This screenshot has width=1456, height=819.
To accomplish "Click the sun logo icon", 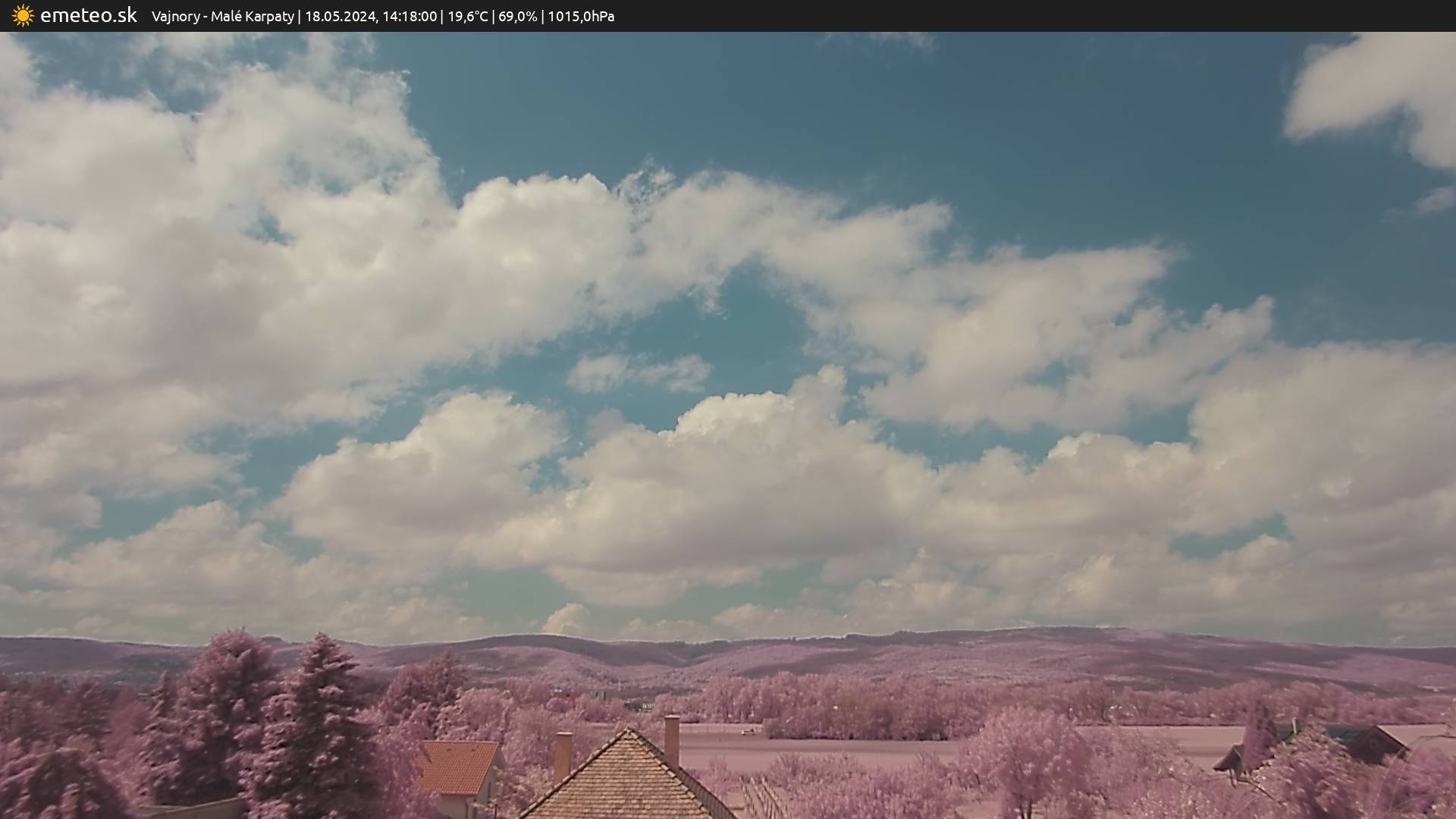I will (x=23, y=16).
